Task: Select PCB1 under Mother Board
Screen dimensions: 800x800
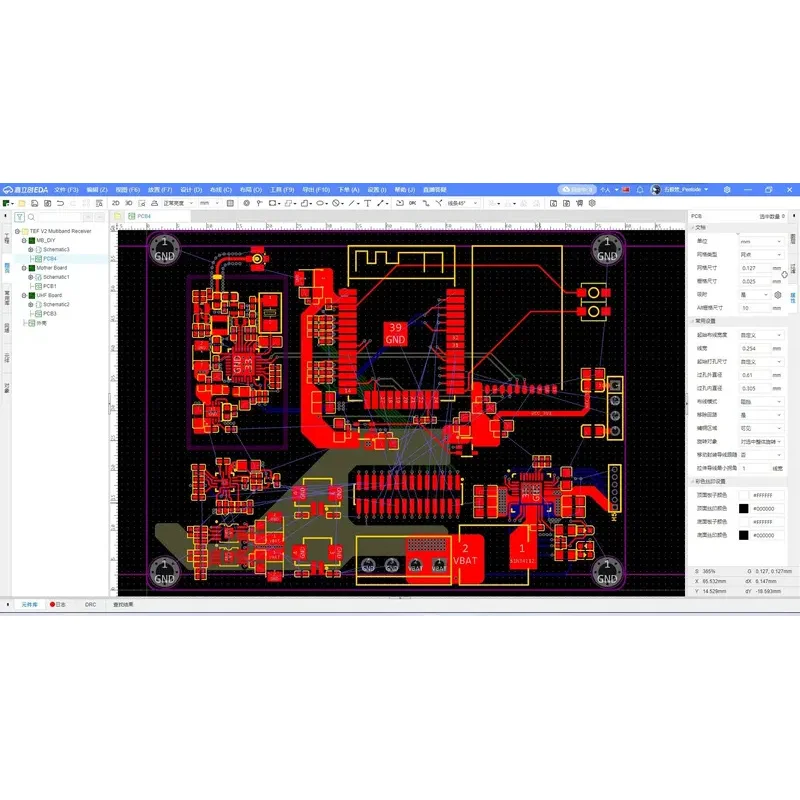Action: click(49, 286)
